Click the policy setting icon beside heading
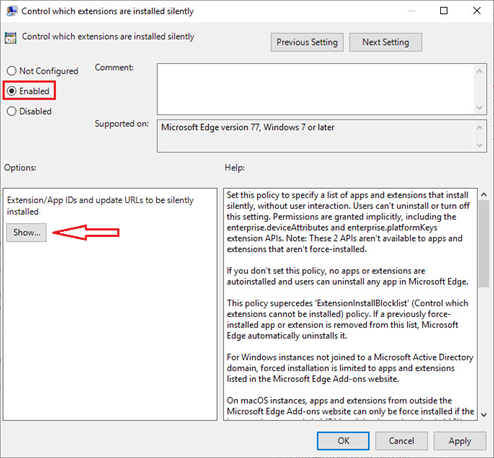 (10, 38)
